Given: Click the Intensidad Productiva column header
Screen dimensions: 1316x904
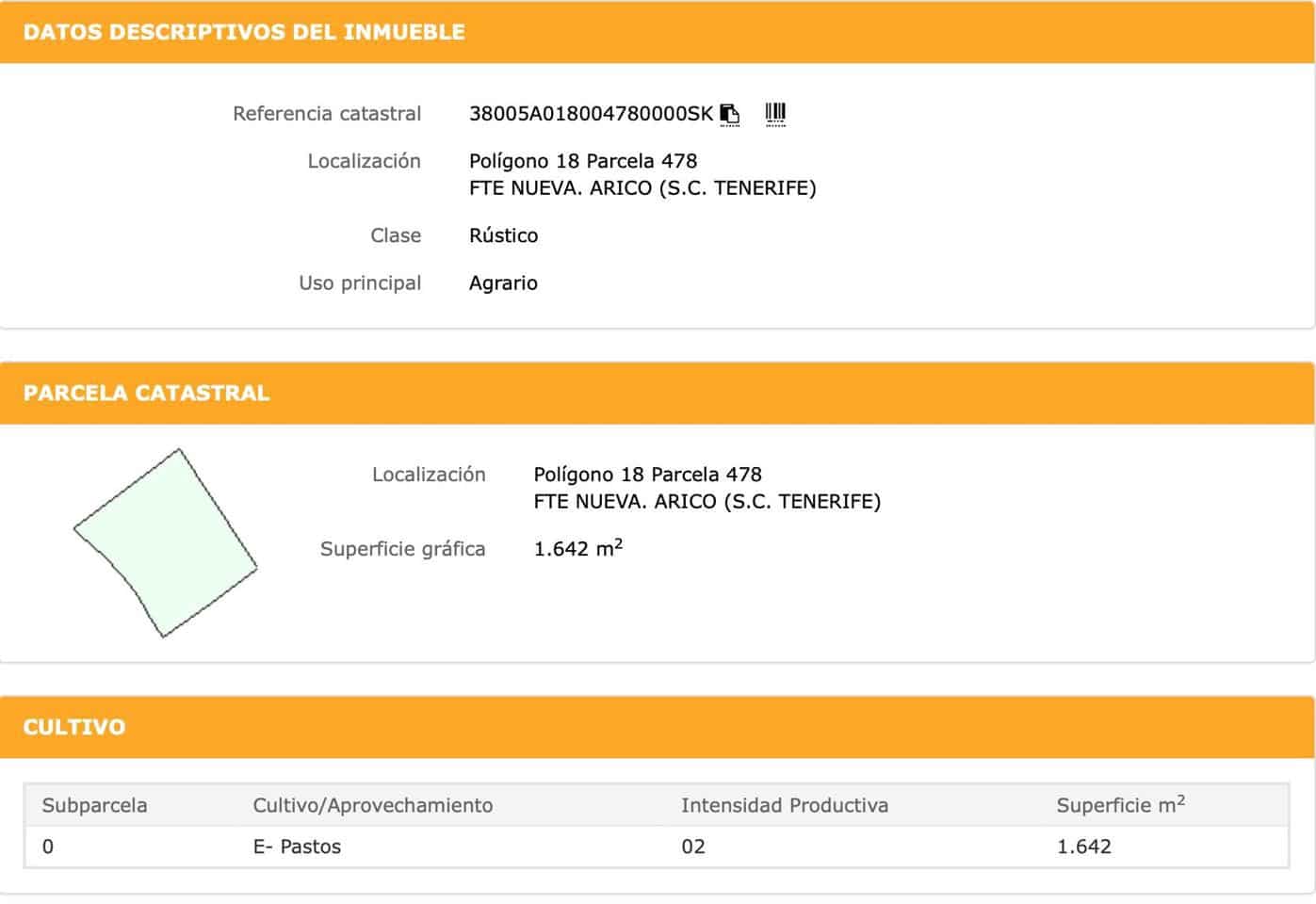Looking at the screenshot, I should [x=786, y=805].
